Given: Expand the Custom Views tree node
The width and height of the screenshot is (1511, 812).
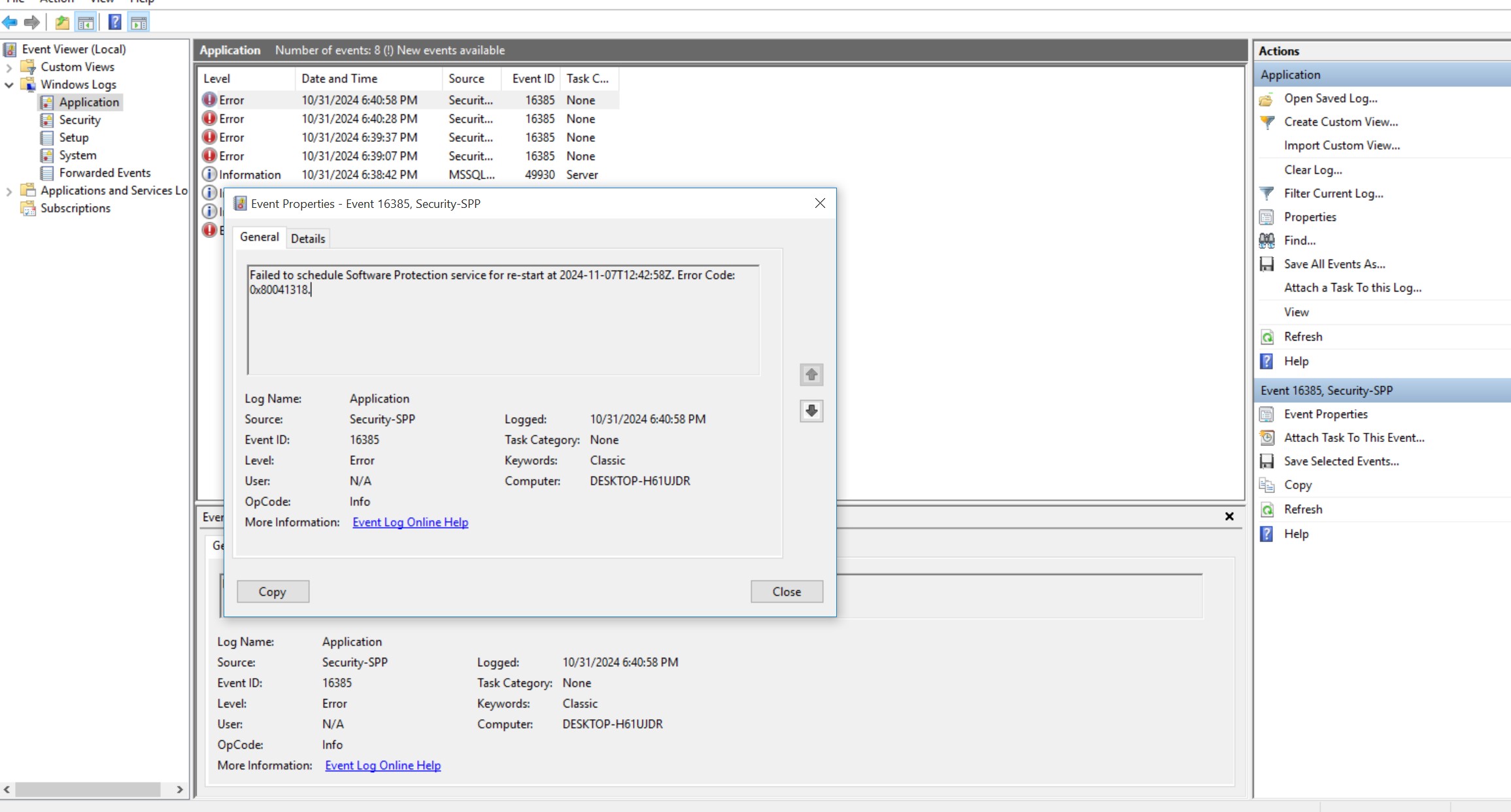Looking at the screenshot, I should coord(8,67).
